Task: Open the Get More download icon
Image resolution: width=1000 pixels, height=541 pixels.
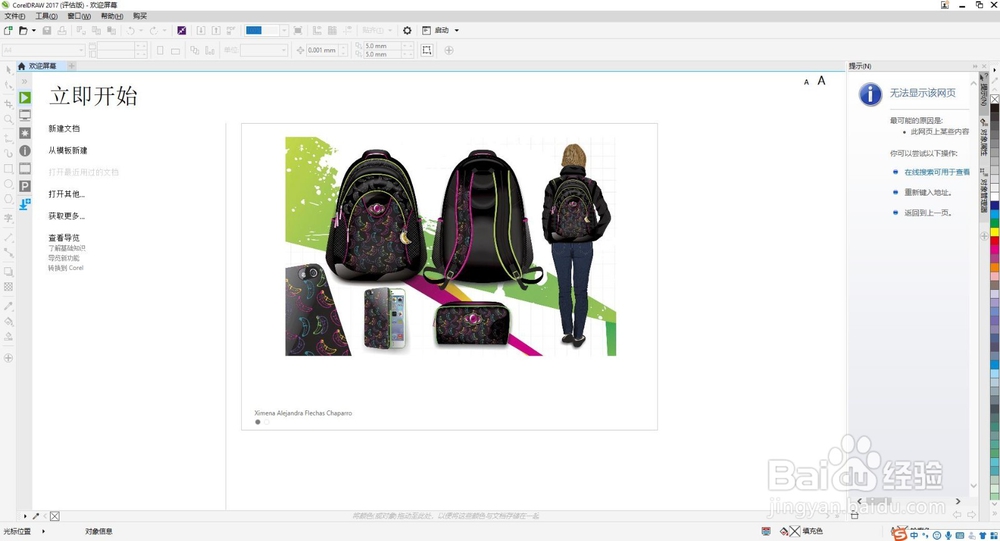Action: coord(25,204)
